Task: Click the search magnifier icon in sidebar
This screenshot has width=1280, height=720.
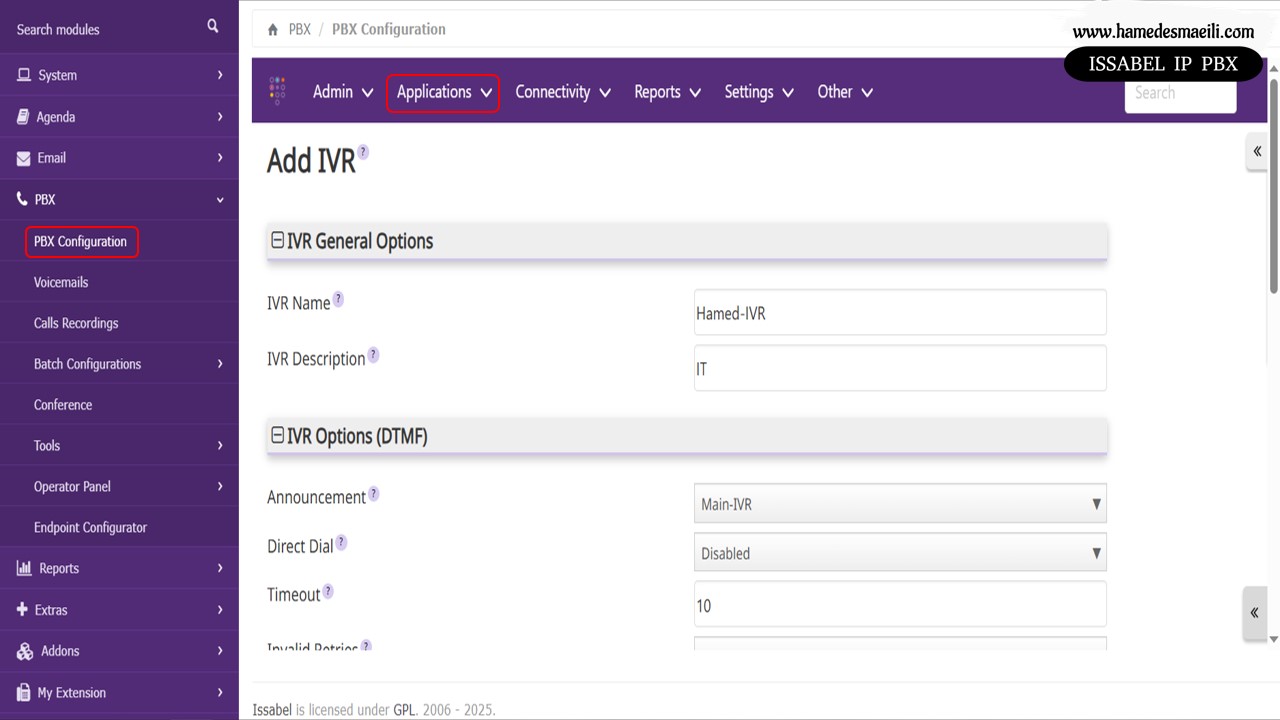Action: [212, 27]
